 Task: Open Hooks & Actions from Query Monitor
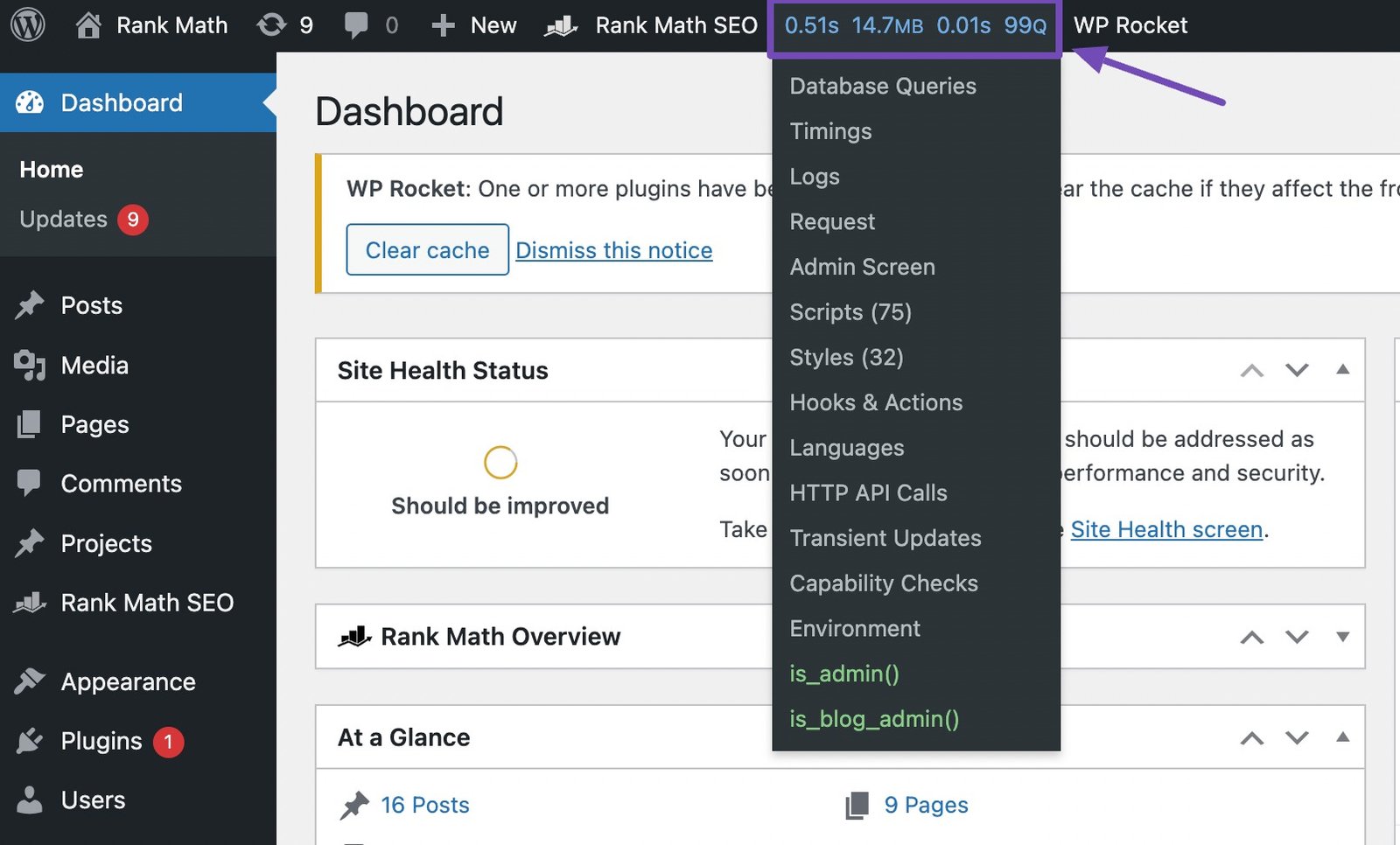pos(876,402)
